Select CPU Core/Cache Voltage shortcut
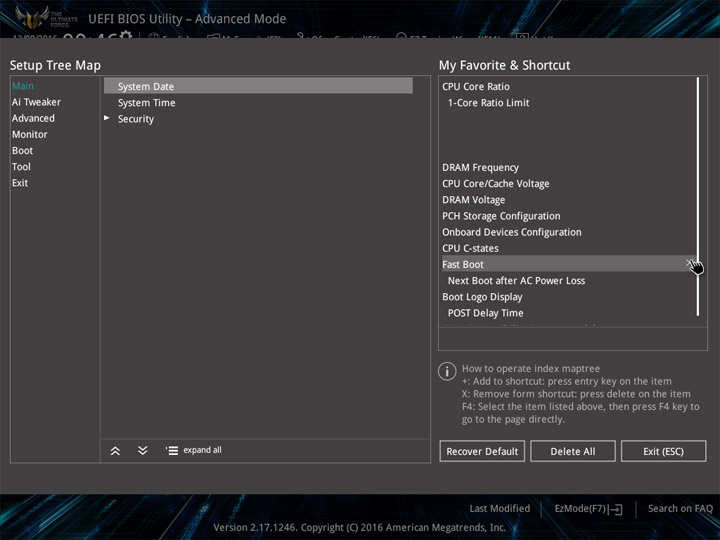Screen dimensions: 720x540 (x=495, y=184)
